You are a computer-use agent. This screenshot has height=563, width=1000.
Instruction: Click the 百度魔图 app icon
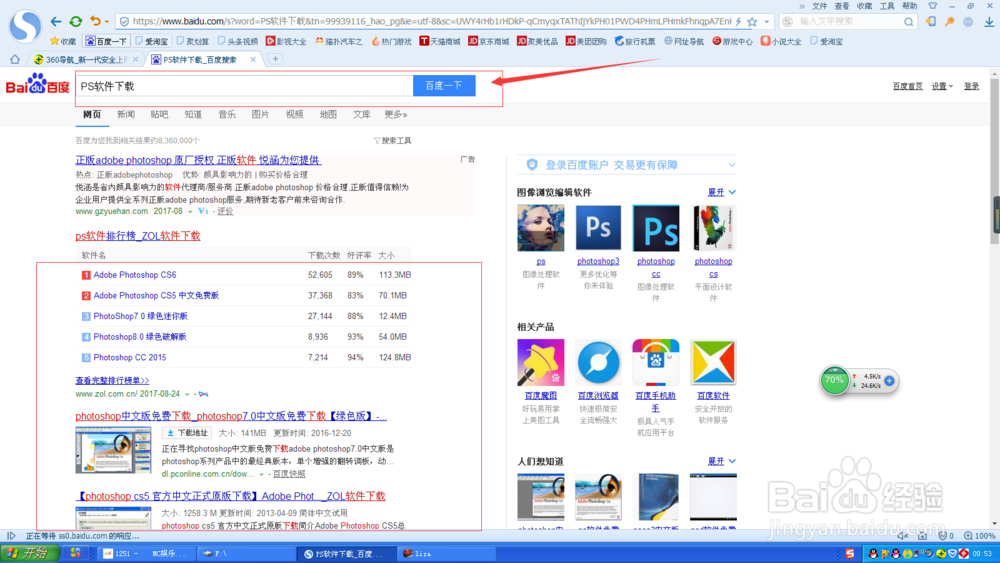(541, 362)
